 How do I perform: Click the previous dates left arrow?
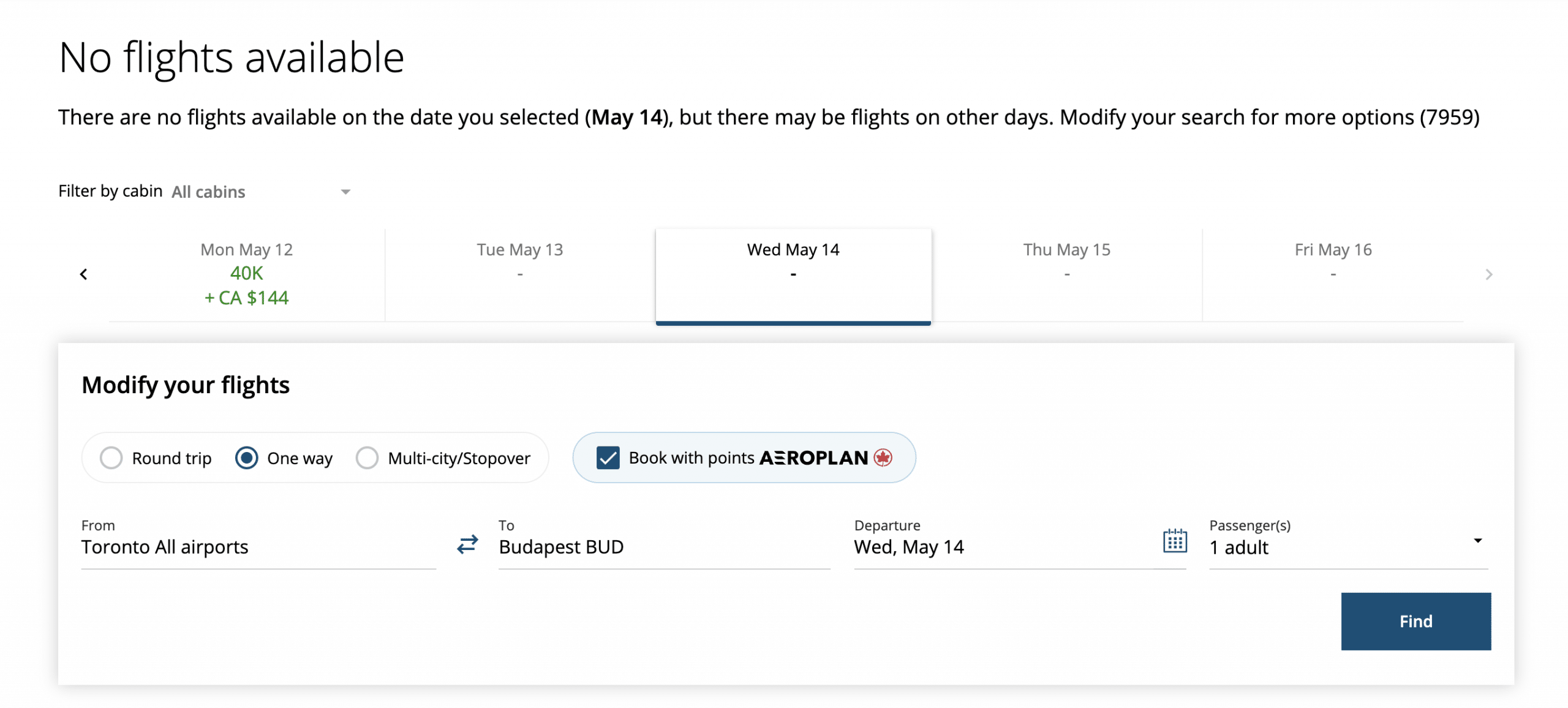point(84,274)
